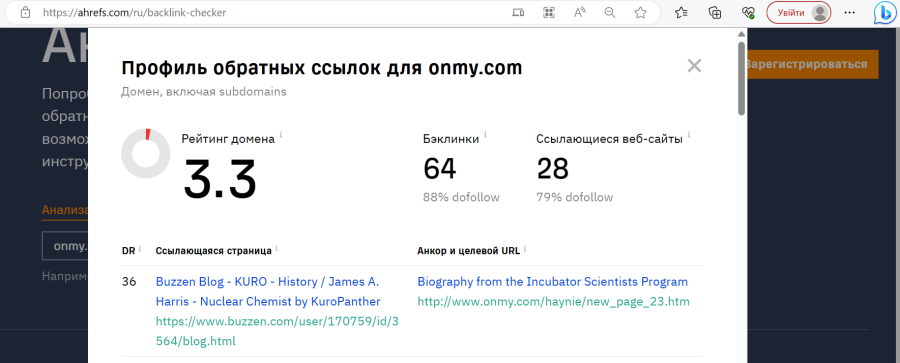The height and width of the screenshot is (363, 900).
Task: Click info icon next to Рейтинг домена
Action: (281, 136)
